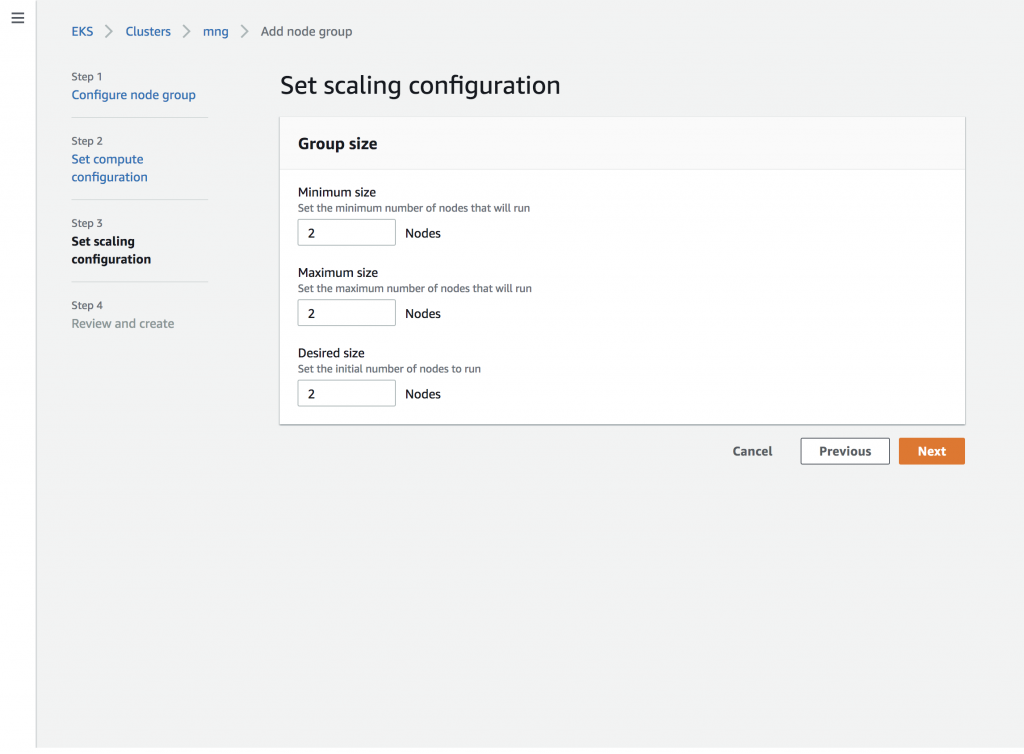Click the Minimum size field label
Screen dimensions: 1024x754
pos(337,192)
